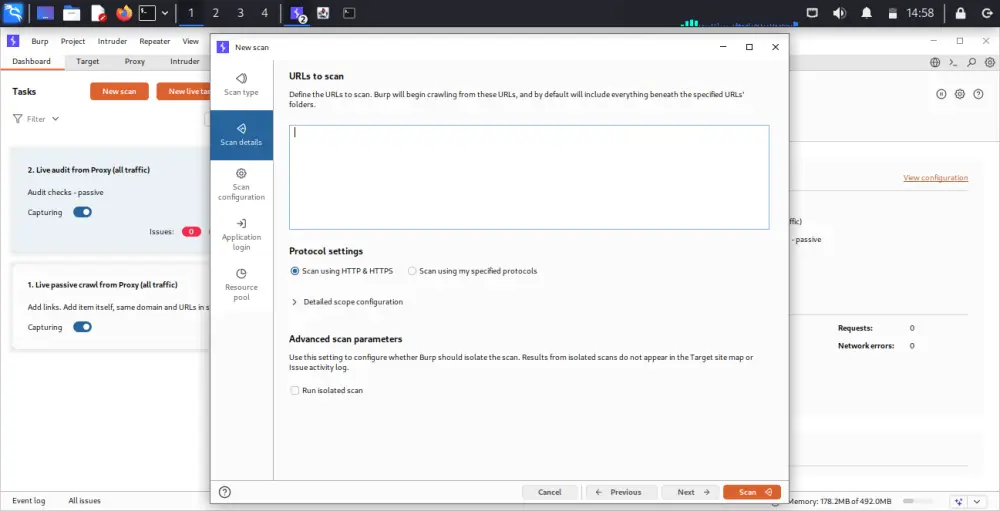
Task: Switch to the Dashboard tab
Action: click(x=31, y=61)
